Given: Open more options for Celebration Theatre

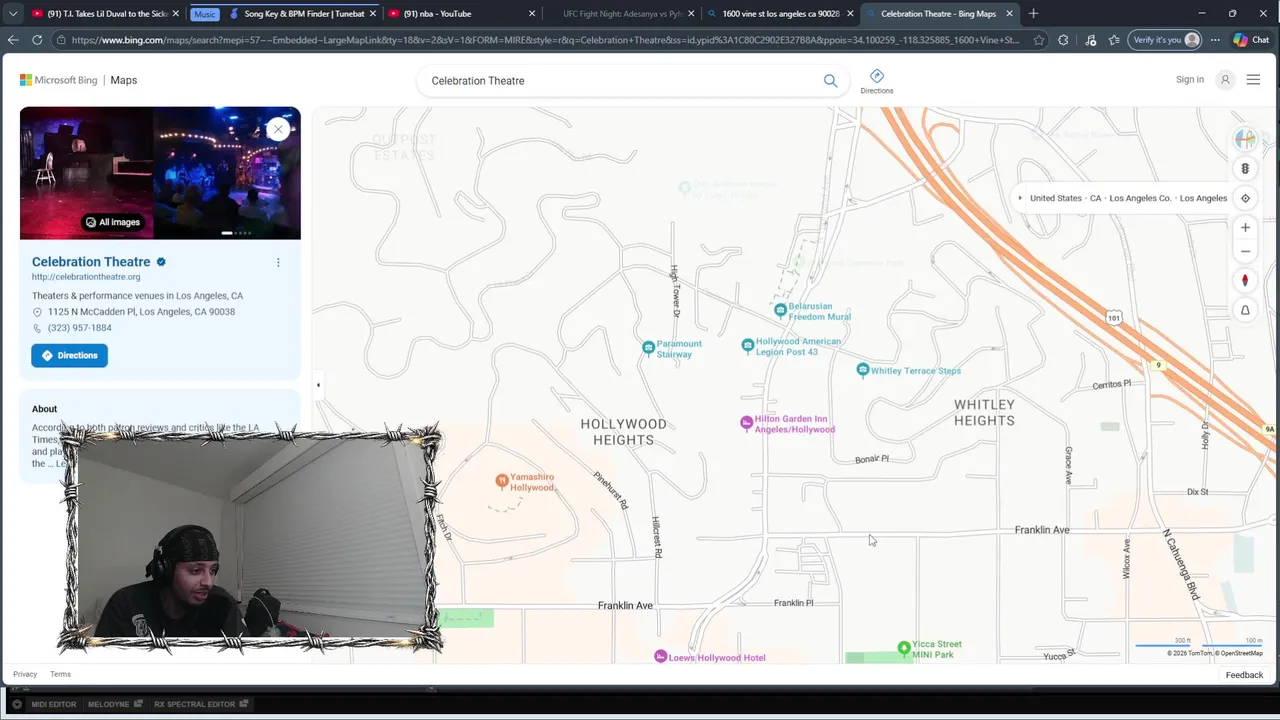Looking at the screenshot, I should tap(278, 262).
